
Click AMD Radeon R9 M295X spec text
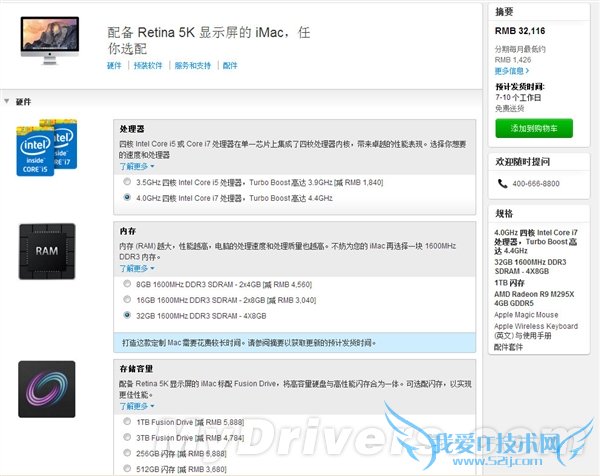[x=534, y=298]
